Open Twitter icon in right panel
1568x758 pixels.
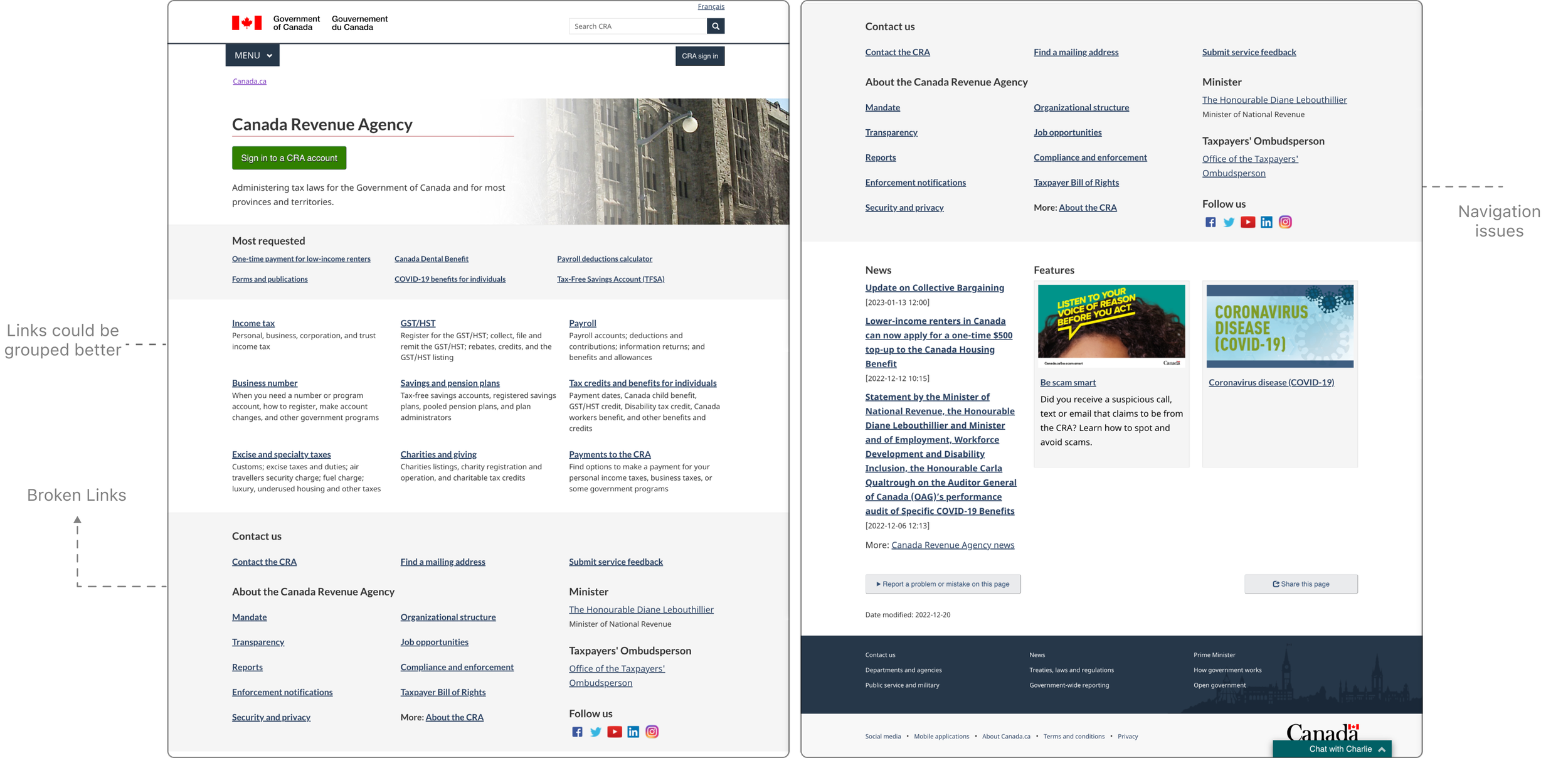1229,222
